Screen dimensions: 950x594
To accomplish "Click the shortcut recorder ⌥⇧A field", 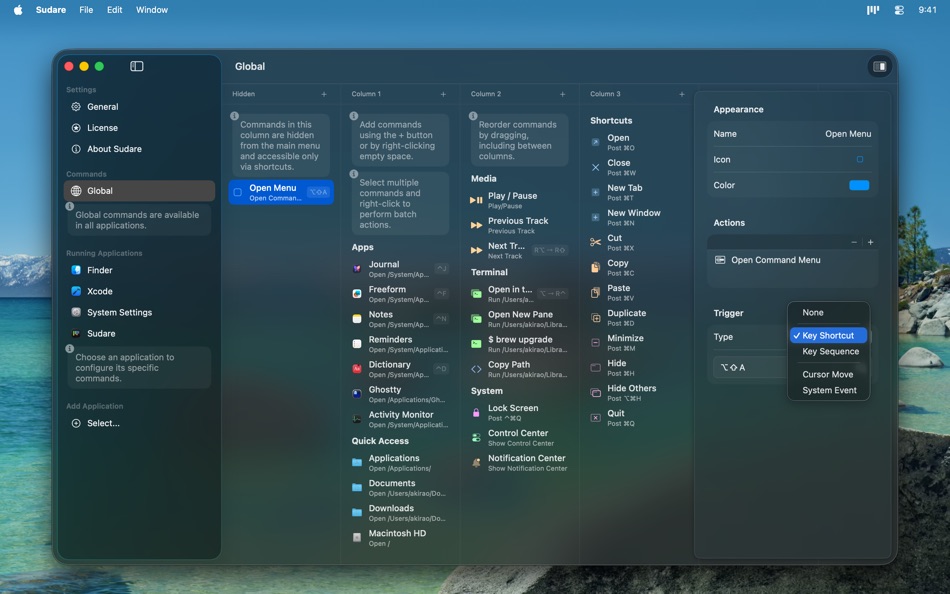I will (x=751, y=367).
